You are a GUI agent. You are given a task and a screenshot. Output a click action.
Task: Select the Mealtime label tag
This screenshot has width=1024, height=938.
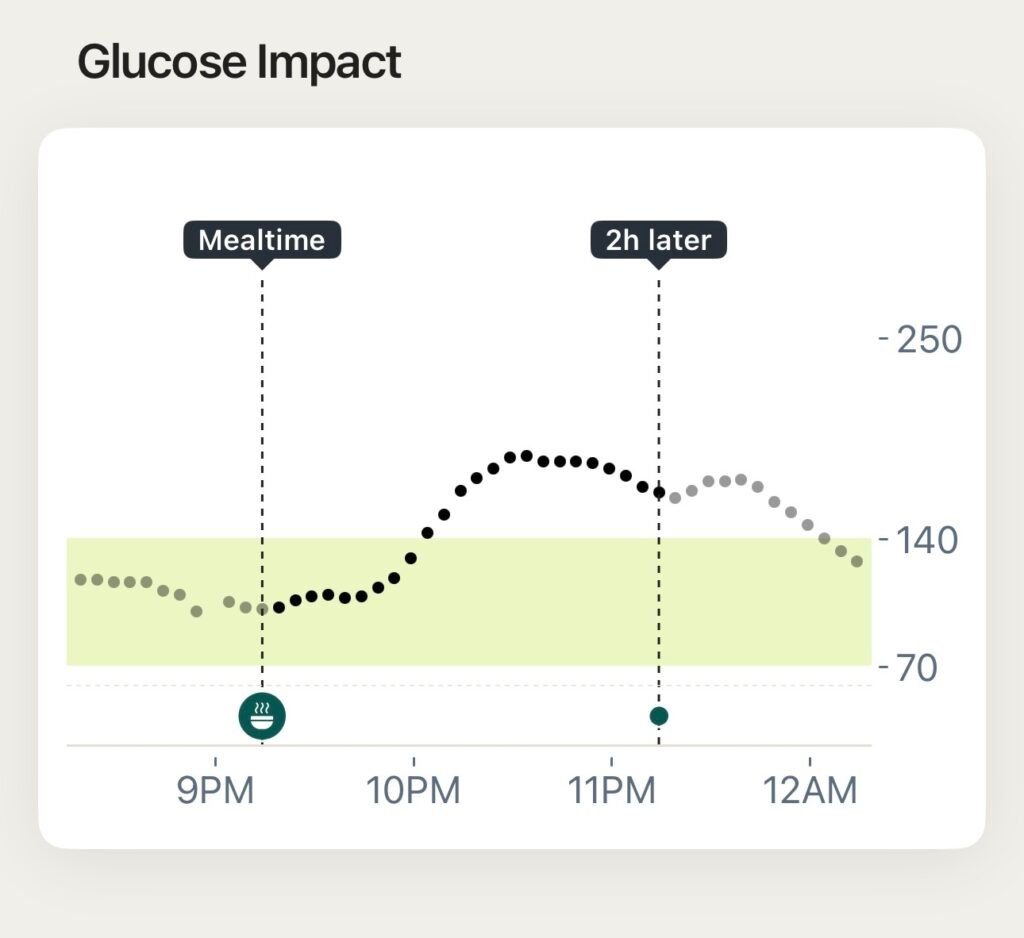pyautogui.click(x=262, y=240)
